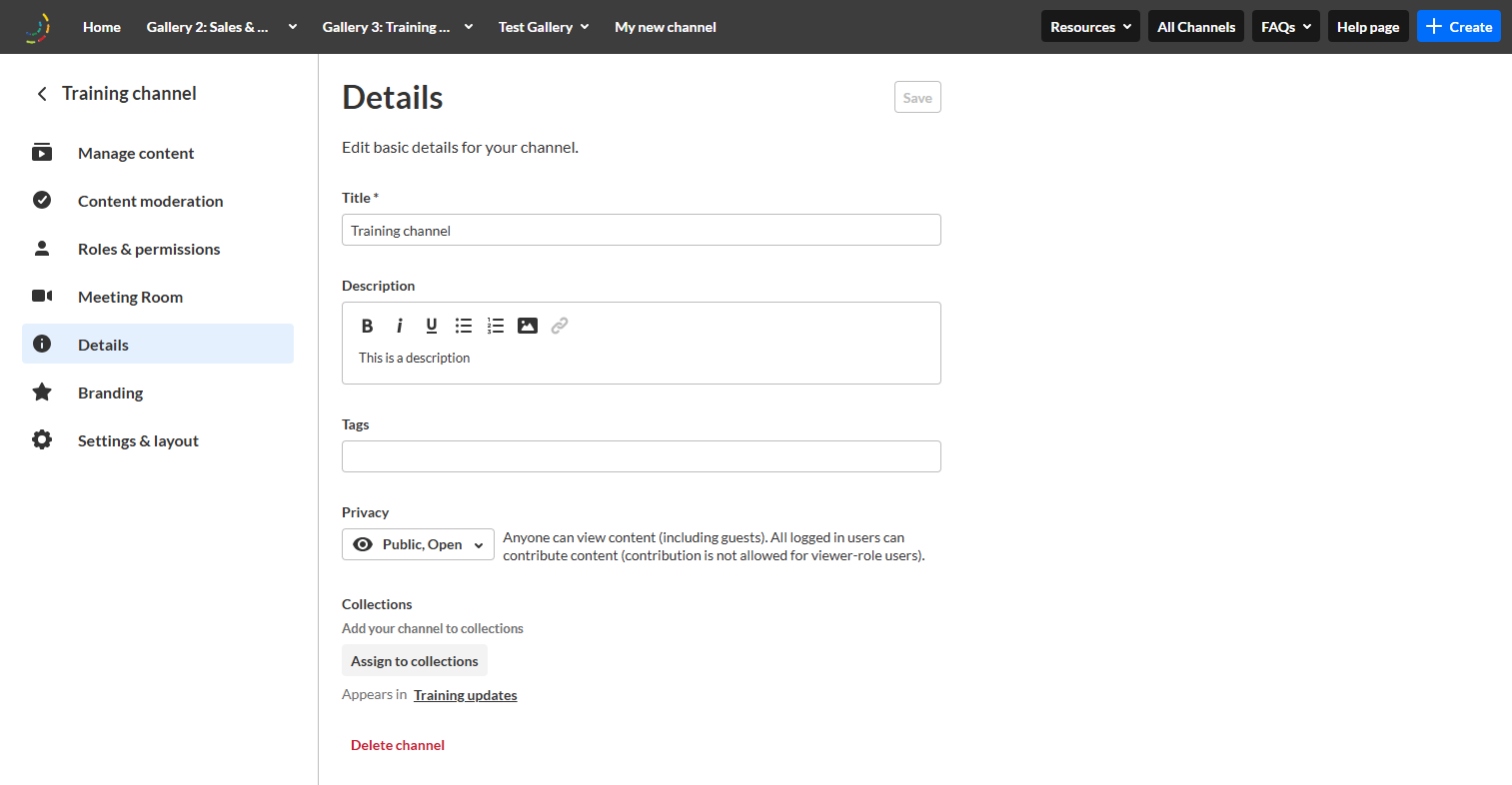Open Settings & layout in the sidebar
Viewport: 1512px width, 785px height.
pos(158,440)
